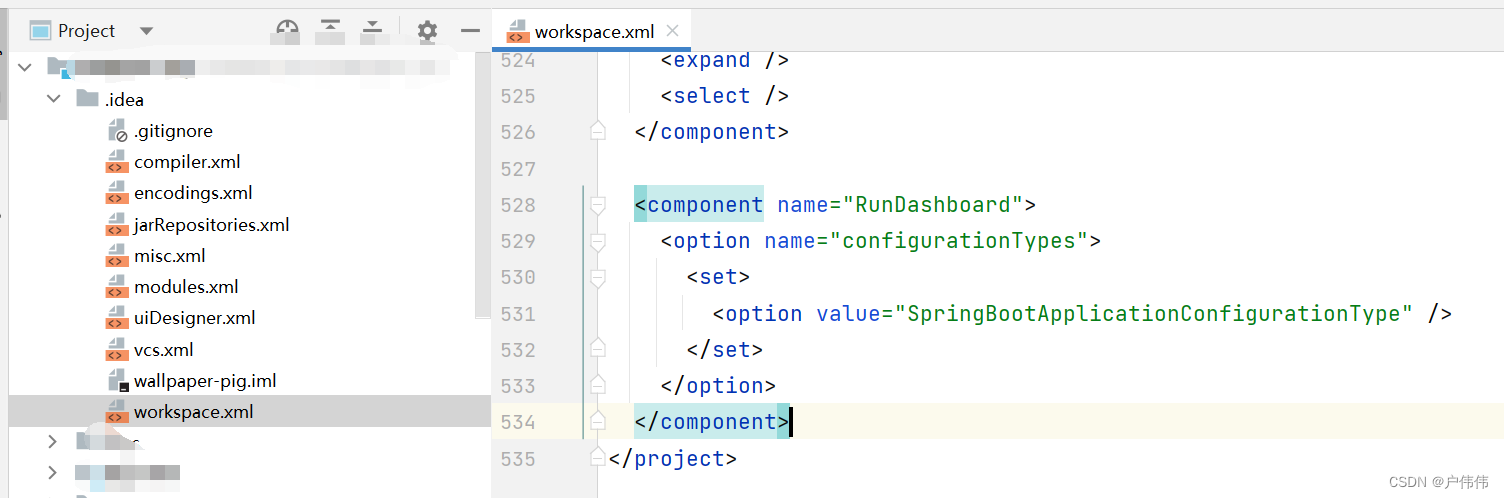Image resolution: width=1504 pixels, height=498 pixels.
Task: Fold the RunDashboard component at line 528
Action: pyautogui.click(x=598, y=205)
